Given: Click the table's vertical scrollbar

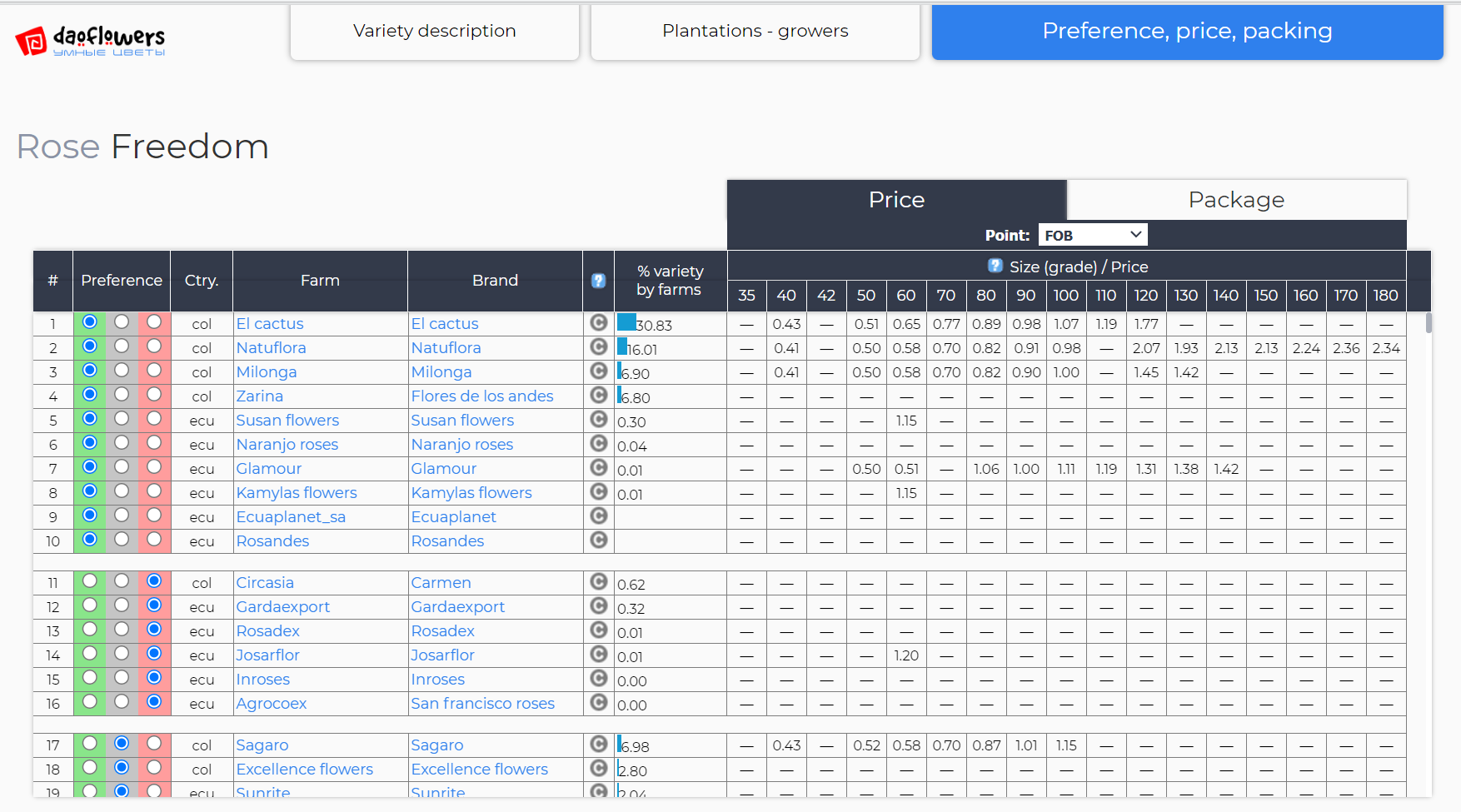Looking at the screenshot, I should tap(1429, 323).
